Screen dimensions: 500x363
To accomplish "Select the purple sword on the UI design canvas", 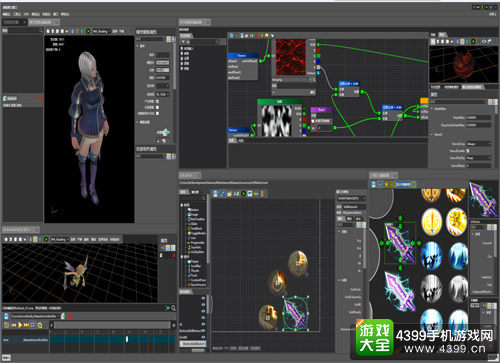I will 295,313.
